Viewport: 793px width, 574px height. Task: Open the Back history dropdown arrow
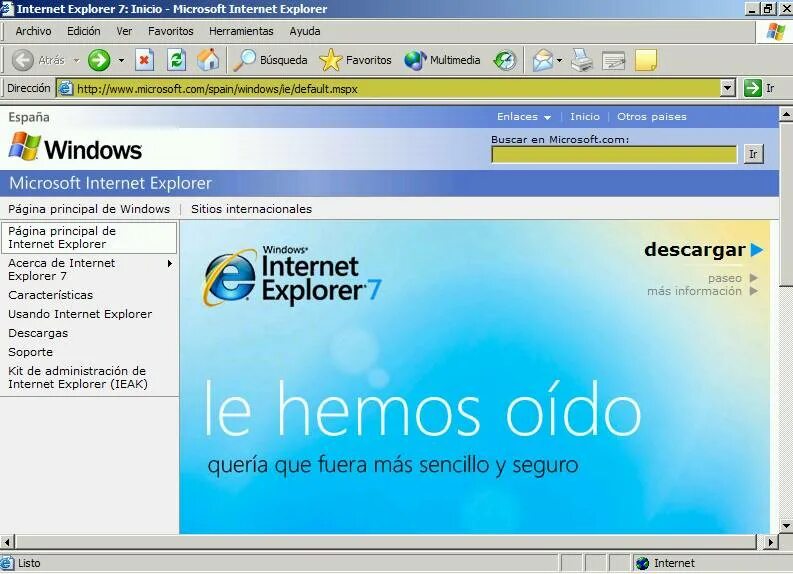coord(76,60)
